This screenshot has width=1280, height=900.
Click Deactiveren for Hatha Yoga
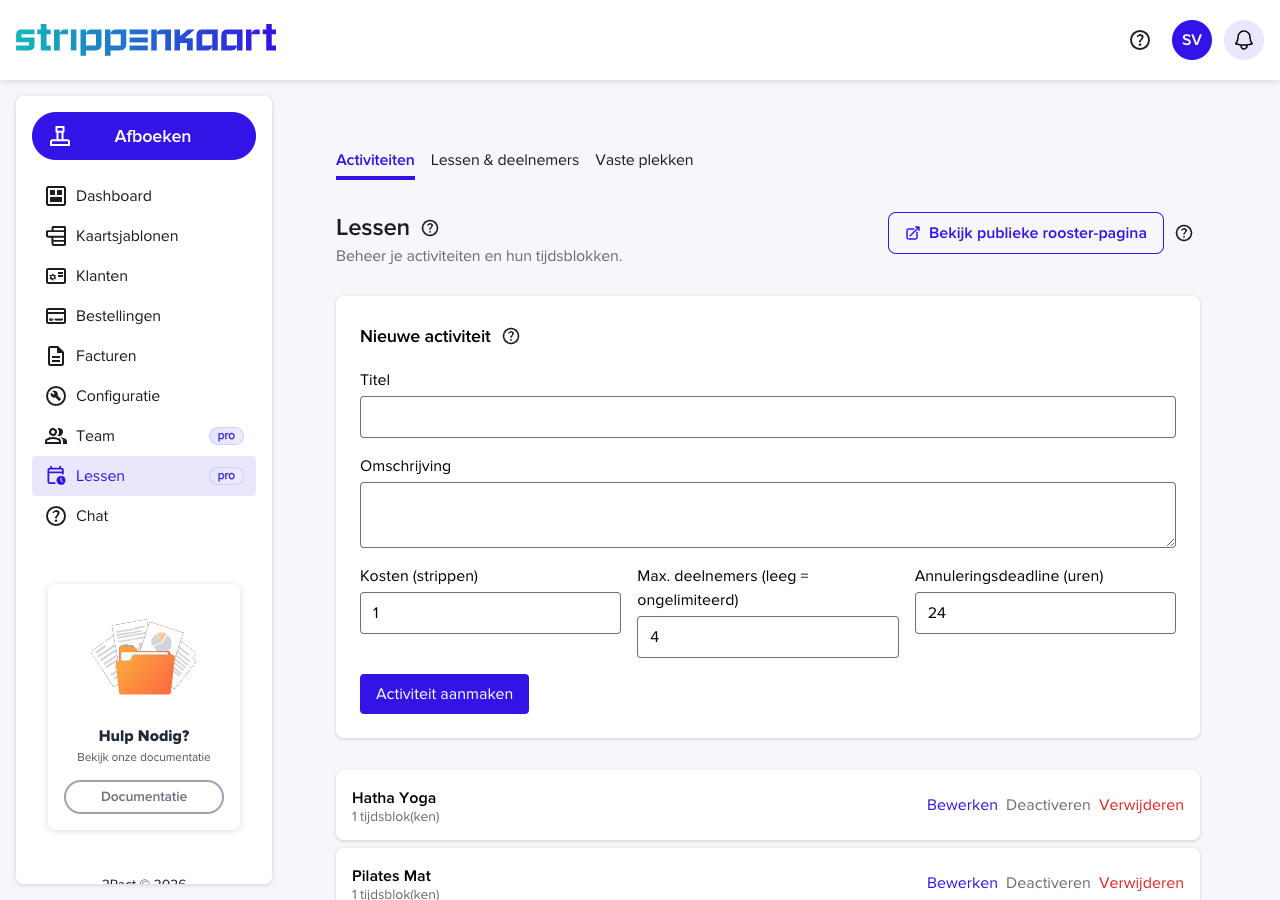(1048, 805)
